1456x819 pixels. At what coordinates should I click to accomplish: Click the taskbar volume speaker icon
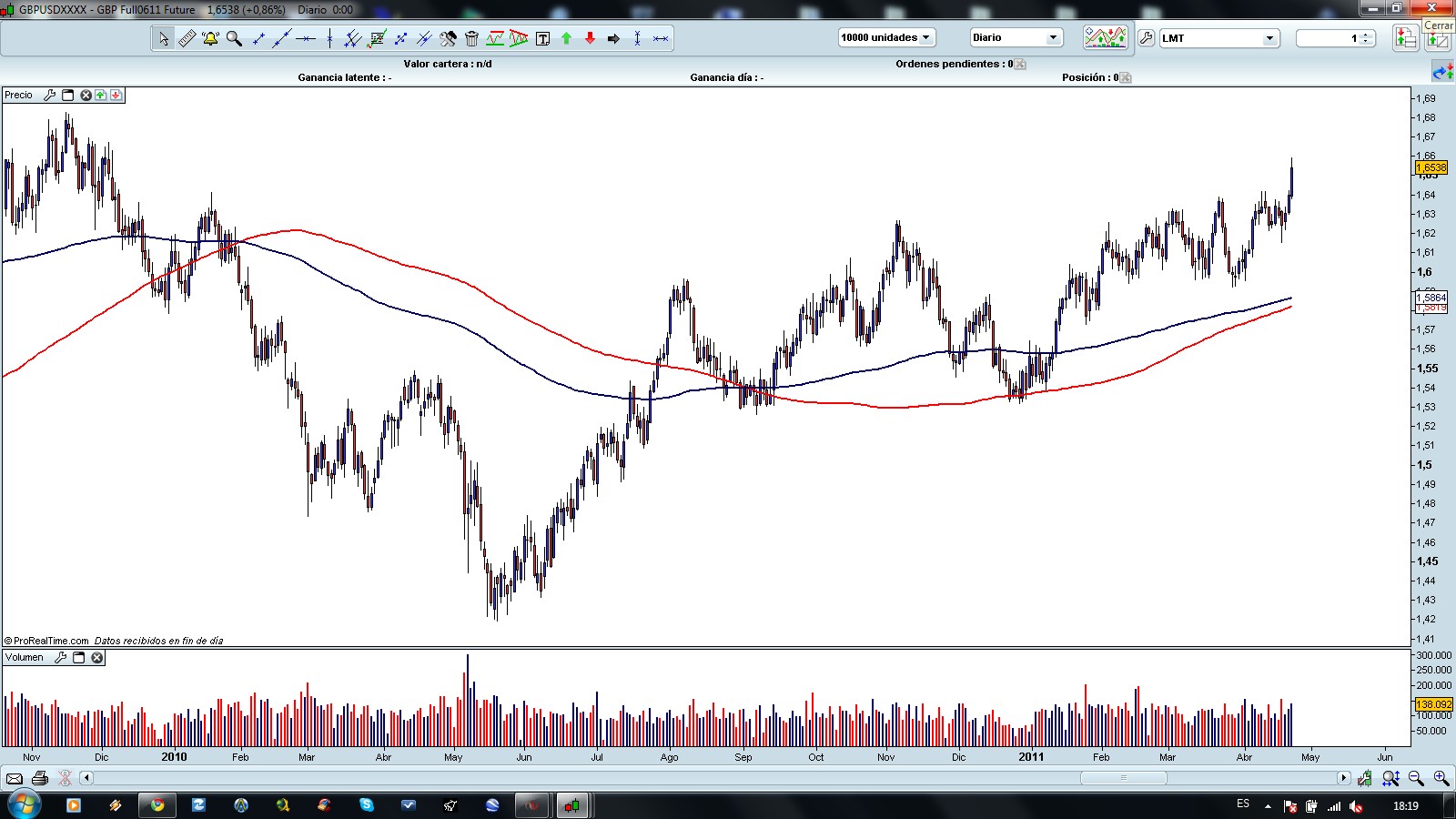(x=1356, y=805)
